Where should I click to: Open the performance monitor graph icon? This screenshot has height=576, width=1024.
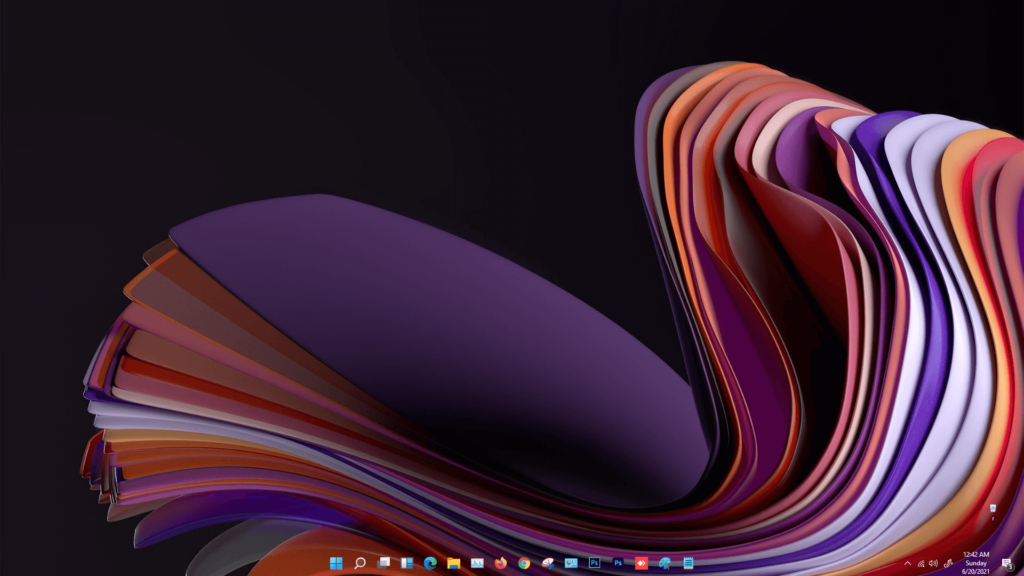pos(477,563)
